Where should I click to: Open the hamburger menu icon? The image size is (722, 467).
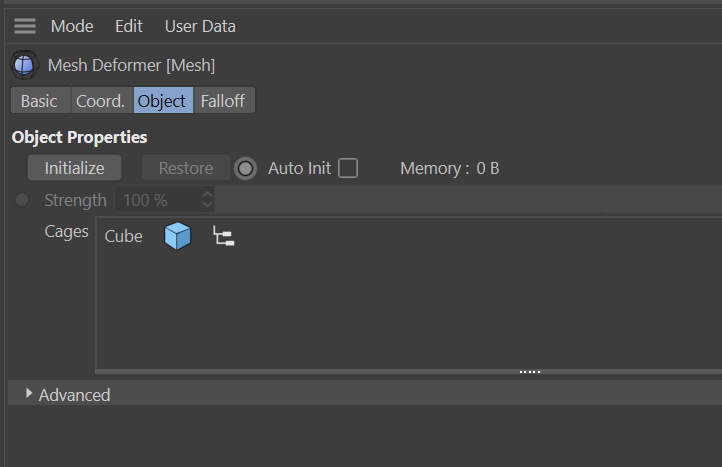25,26
